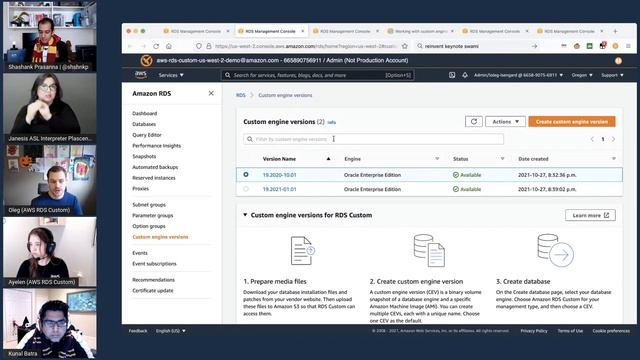640x360 pixels.
Task: Click the Create custom engine version illustration
Action: (429, 251)
